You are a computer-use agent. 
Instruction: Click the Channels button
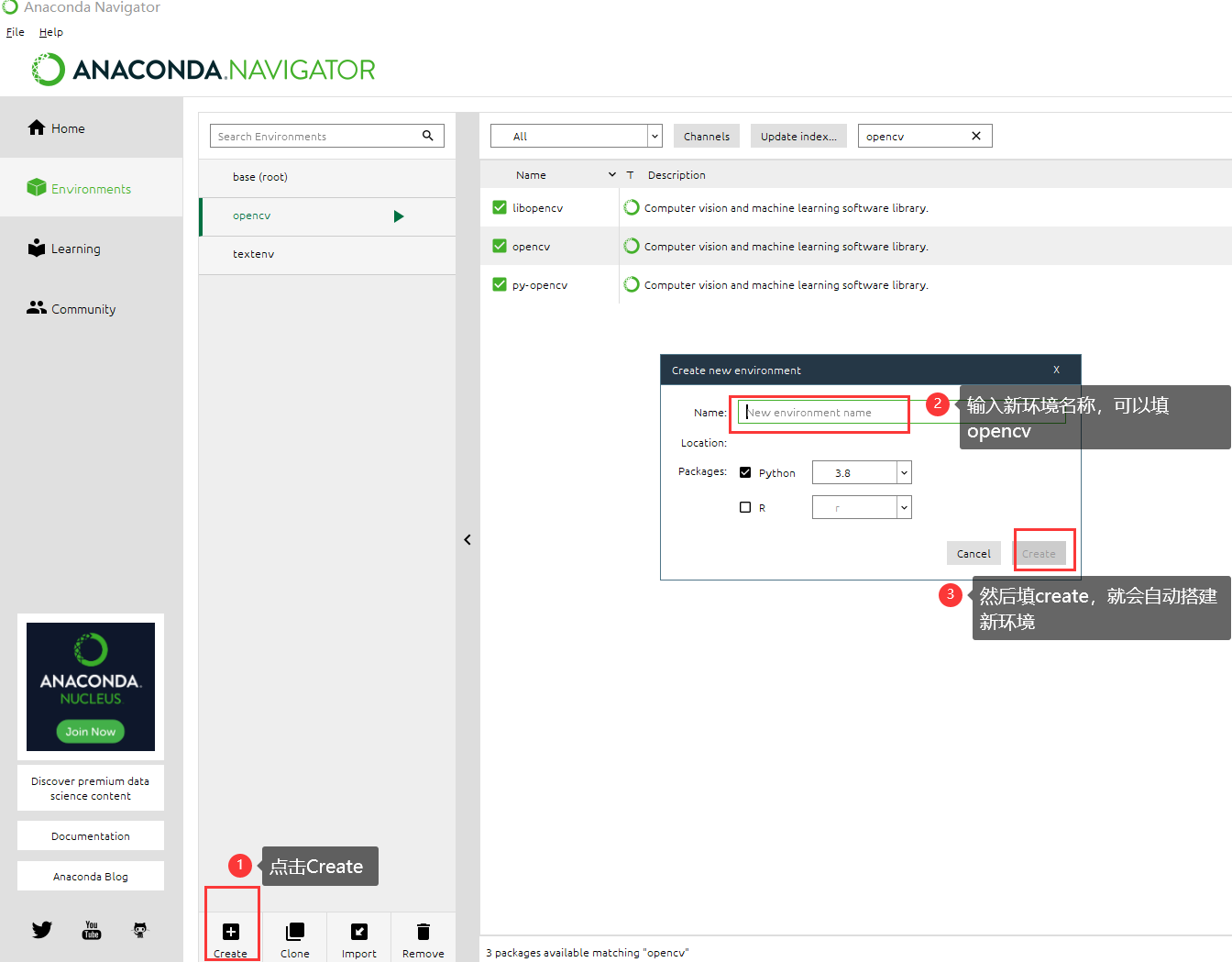pos(707,136)
